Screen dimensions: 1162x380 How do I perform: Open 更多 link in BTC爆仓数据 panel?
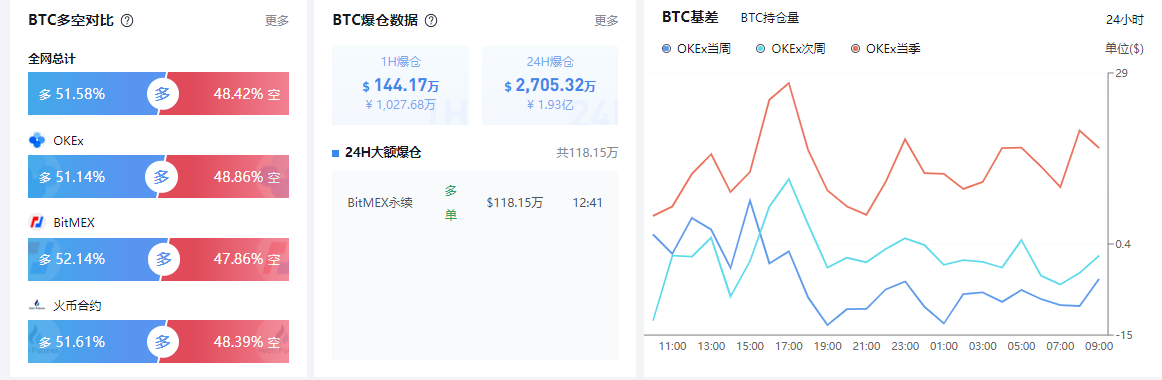(606, 21)
